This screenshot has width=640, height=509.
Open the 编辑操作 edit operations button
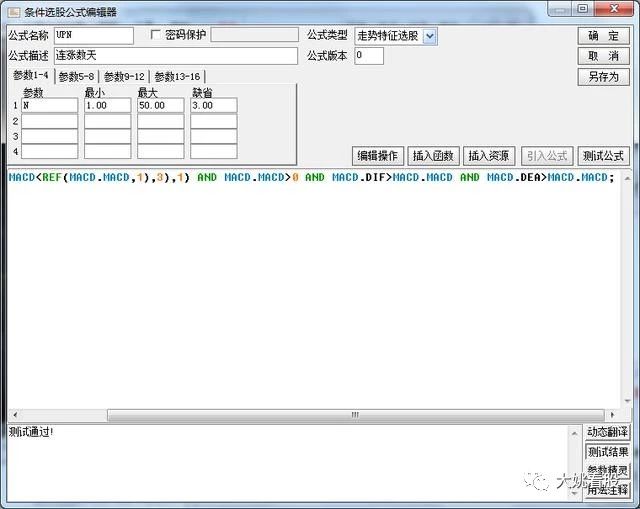coord(378,156)
